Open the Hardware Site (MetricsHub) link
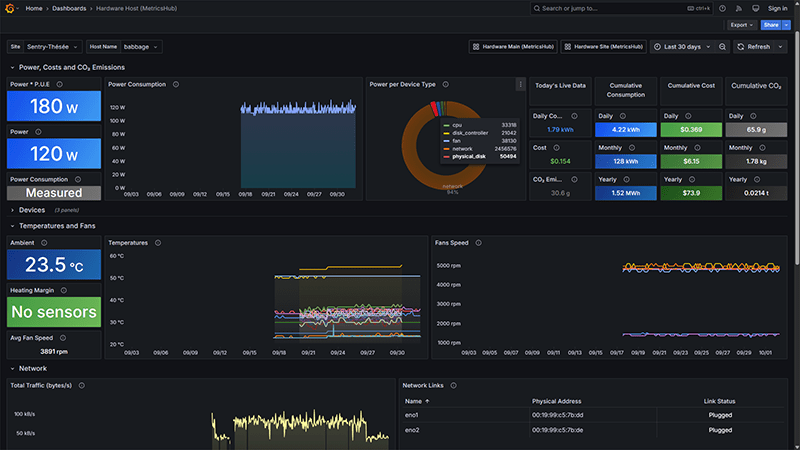This screenshot has height=450, width=800. coord(603,46)
